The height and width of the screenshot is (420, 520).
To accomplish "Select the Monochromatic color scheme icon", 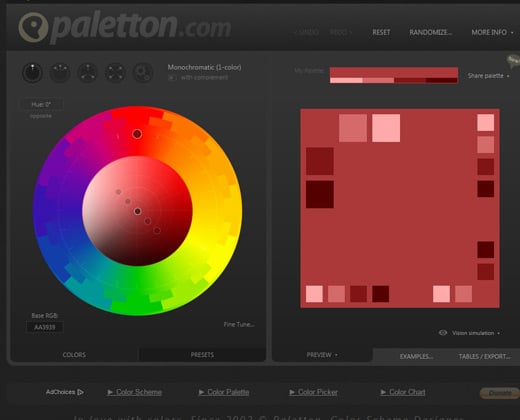I will click(32, 72).
